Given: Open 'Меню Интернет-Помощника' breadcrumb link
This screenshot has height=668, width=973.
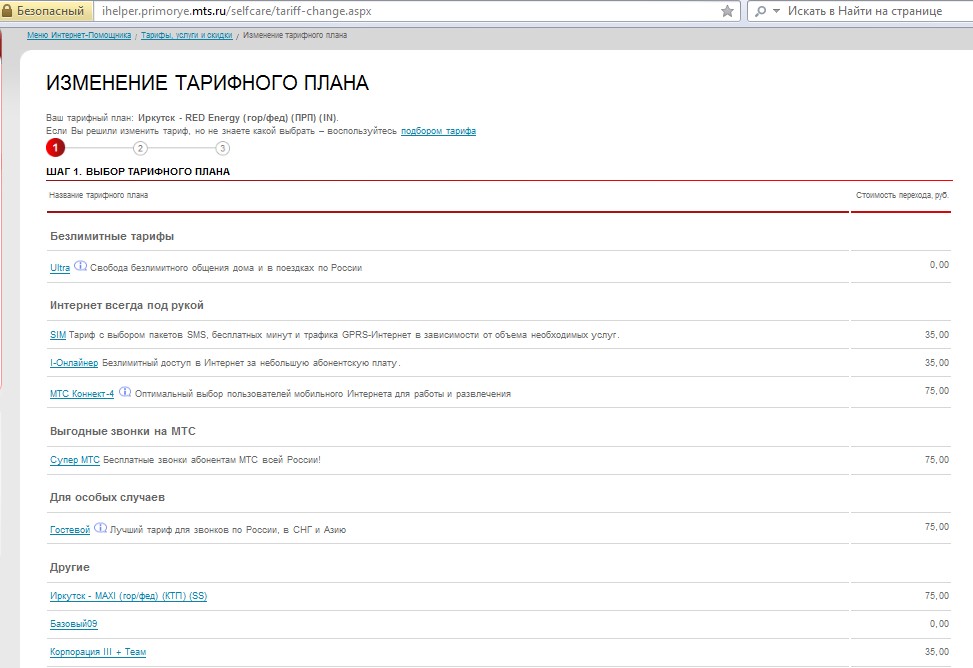Looking at the screenshot, I should (x=79, y=35).
